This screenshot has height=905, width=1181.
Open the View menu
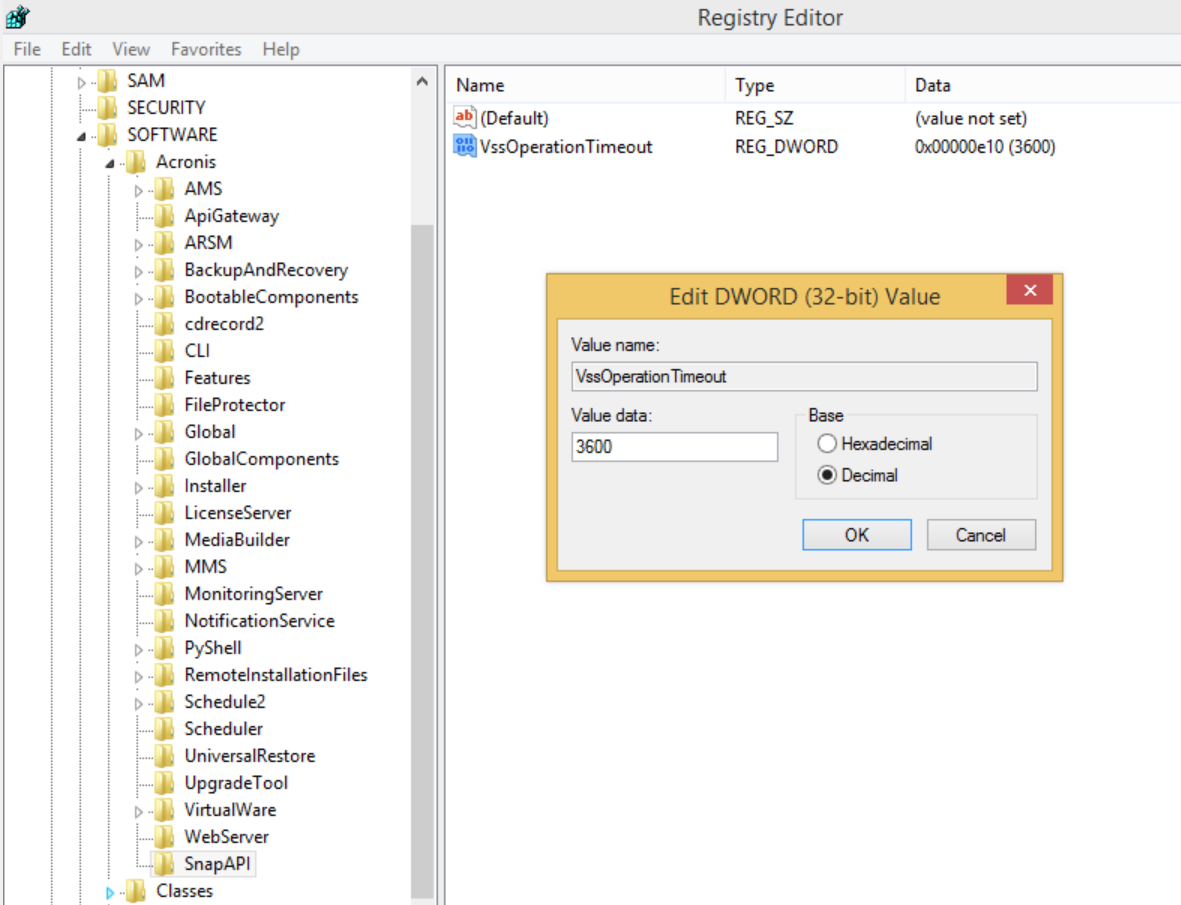tap(131, 49)
